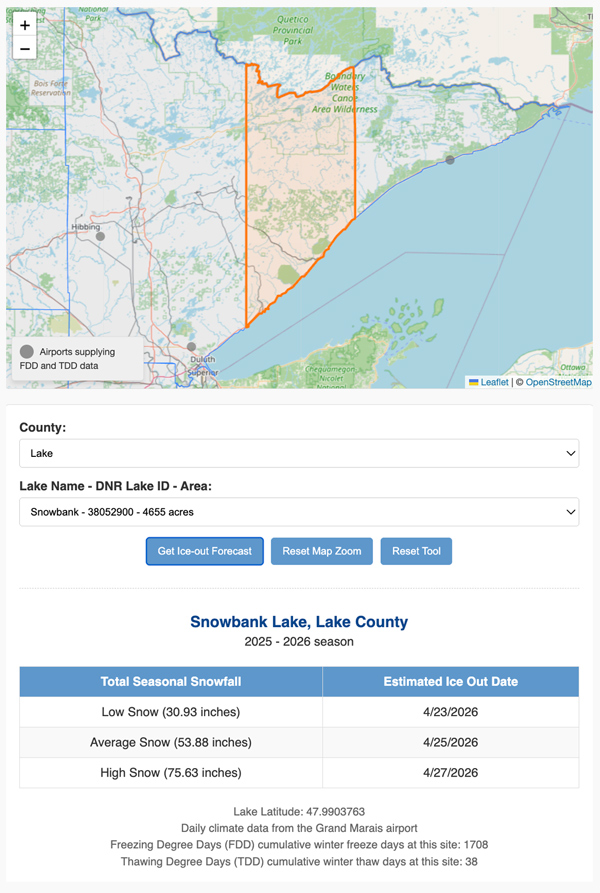
Task: Click the Estimated Ice Out Date header
Action: 450,682
